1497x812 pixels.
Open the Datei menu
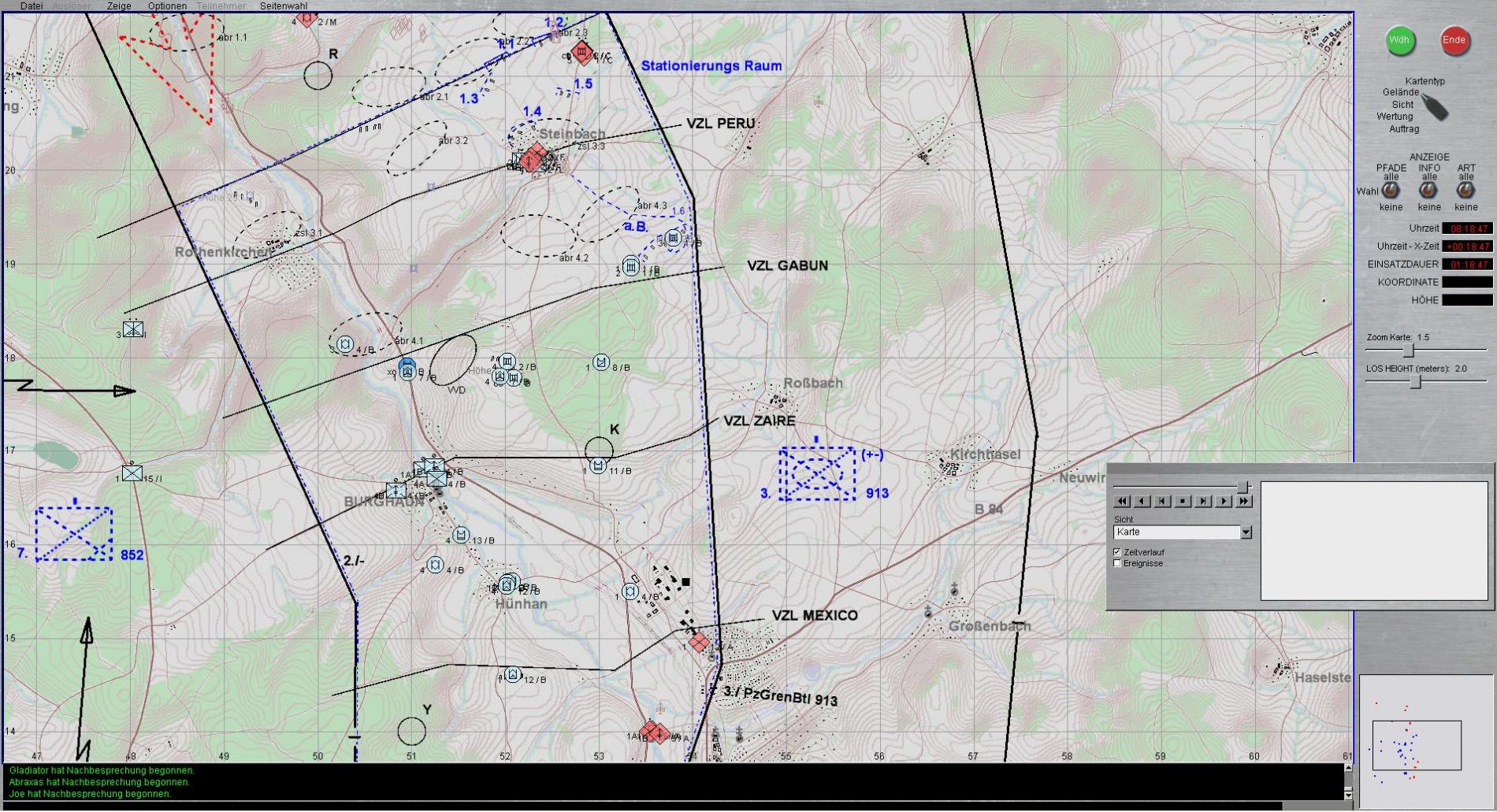(x=32, y=6)
